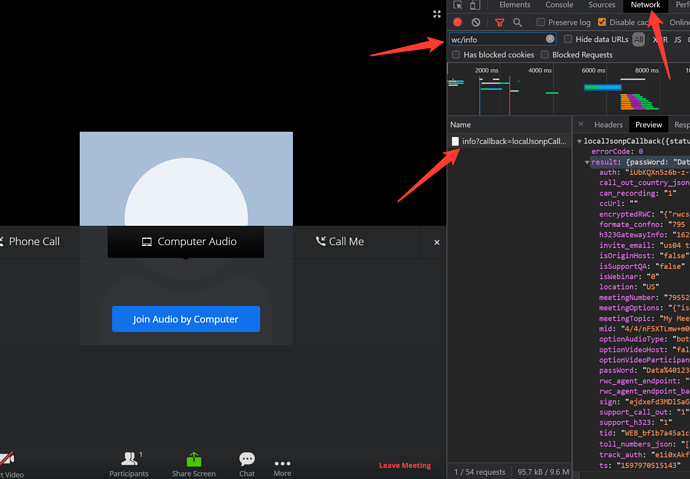Viewport: 690px width, 479px height.
Task: Click the meetingNumber row in the preview
Action: (644, 298)
